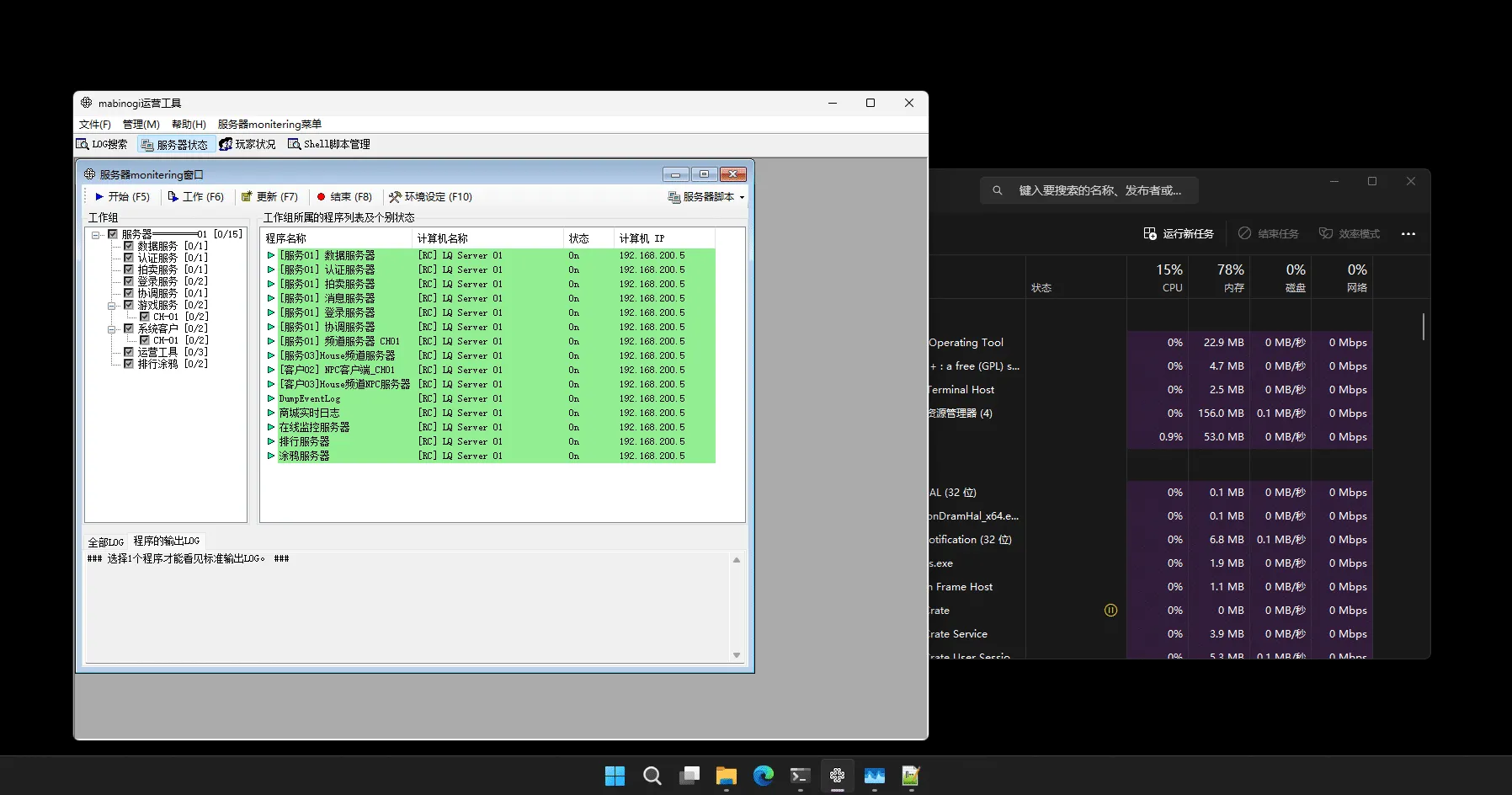Open the 服务器脚本 dropdown
This screenshot has width=1512, height=795.
point(706,196)
